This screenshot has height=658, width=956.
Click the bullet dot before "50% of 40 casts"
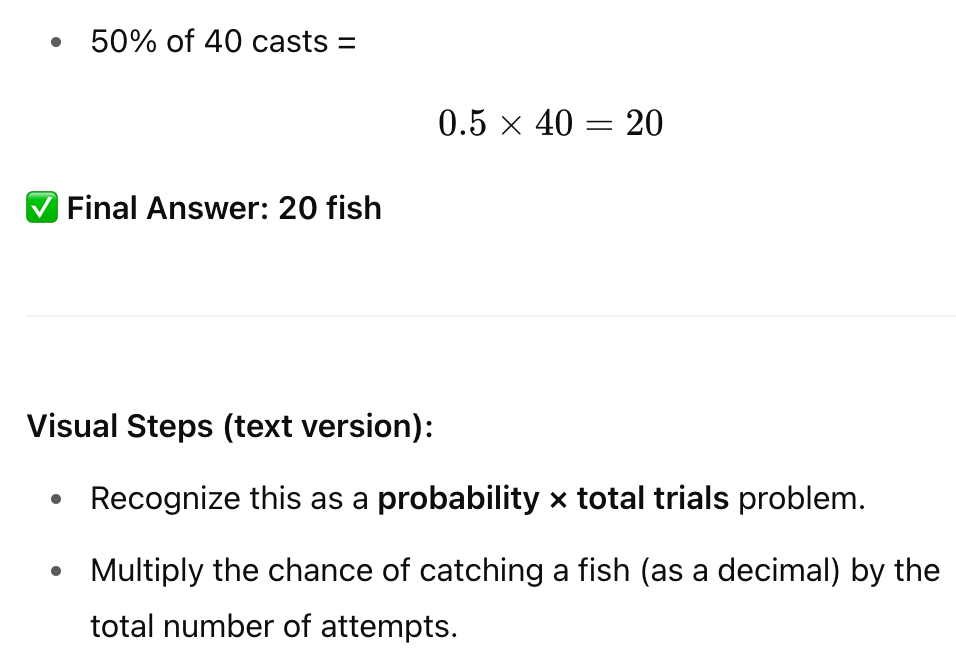58,43
